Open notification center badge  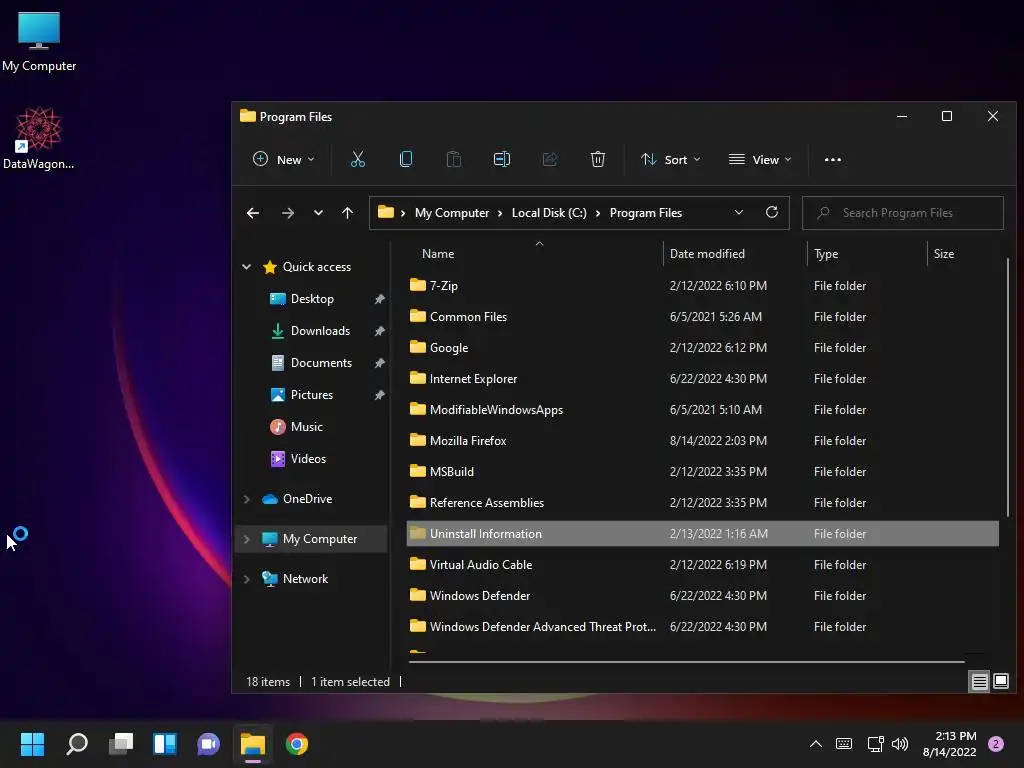[x=996, y=744]
